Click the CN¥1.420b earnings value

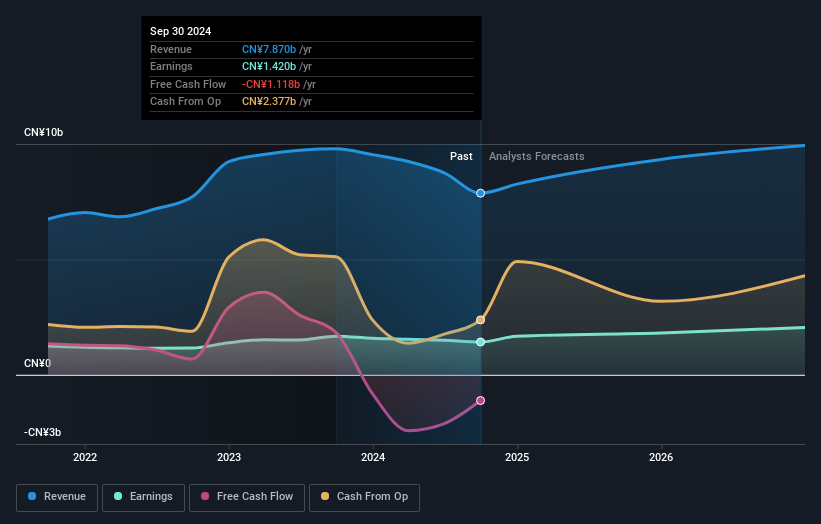click(269, 66)
